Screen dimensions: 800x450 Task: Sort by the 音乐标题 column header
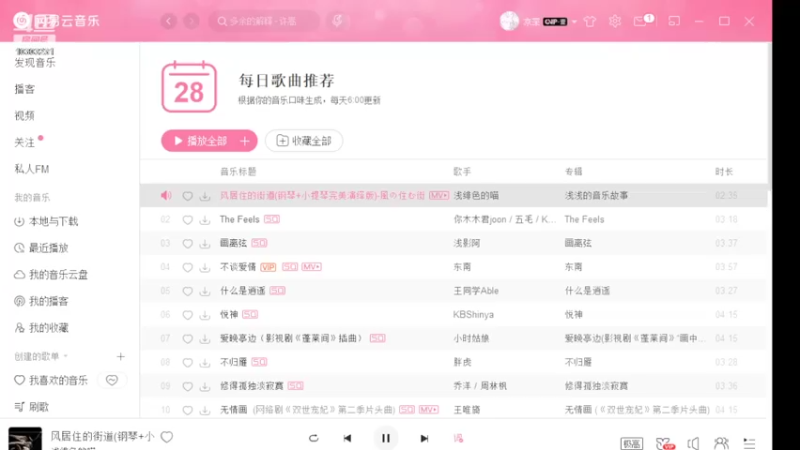click(238, 172)
